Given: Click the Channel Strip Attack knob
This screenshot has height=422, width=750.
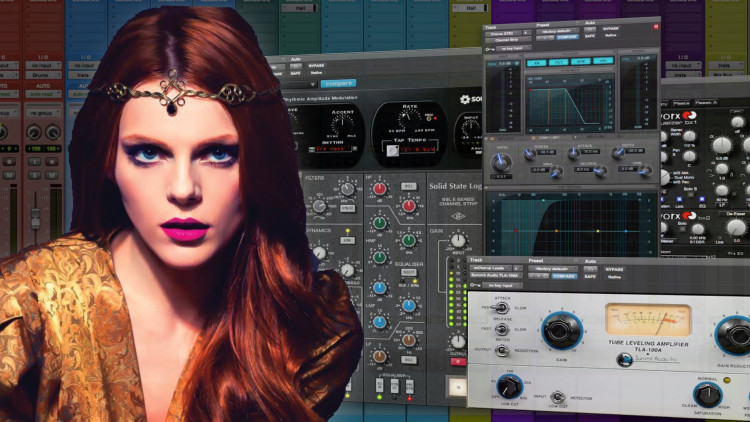Looking at the screenshot, I should pos(573,153).
